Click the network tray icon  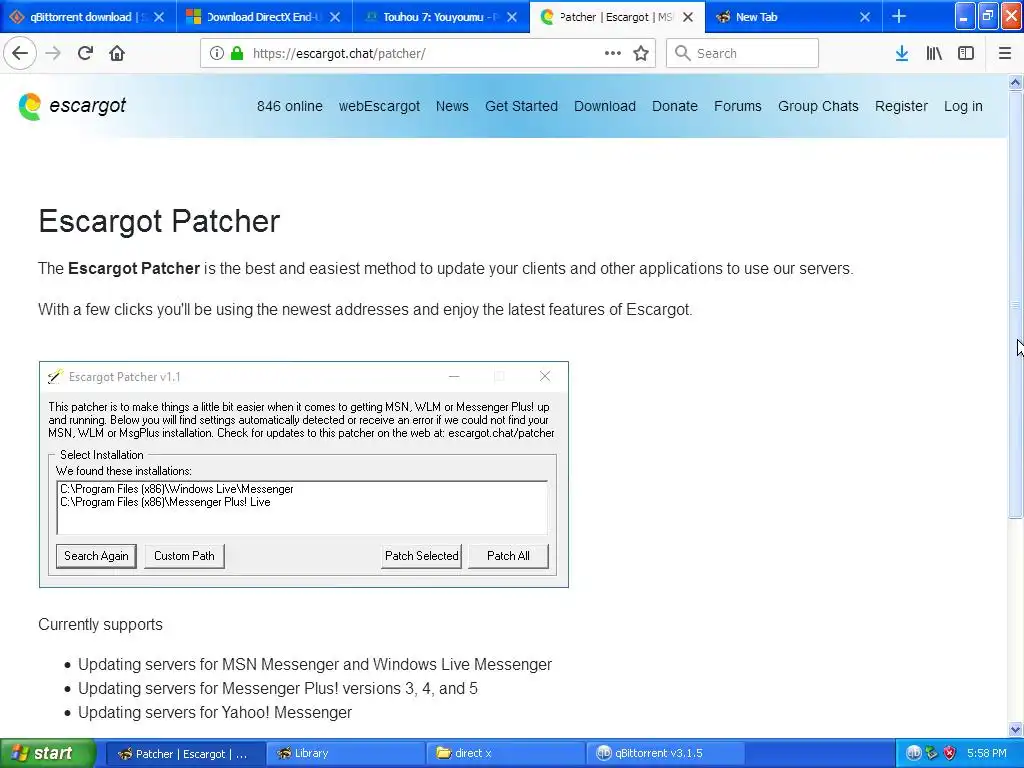pyautogui.click(x=931, y=753)
